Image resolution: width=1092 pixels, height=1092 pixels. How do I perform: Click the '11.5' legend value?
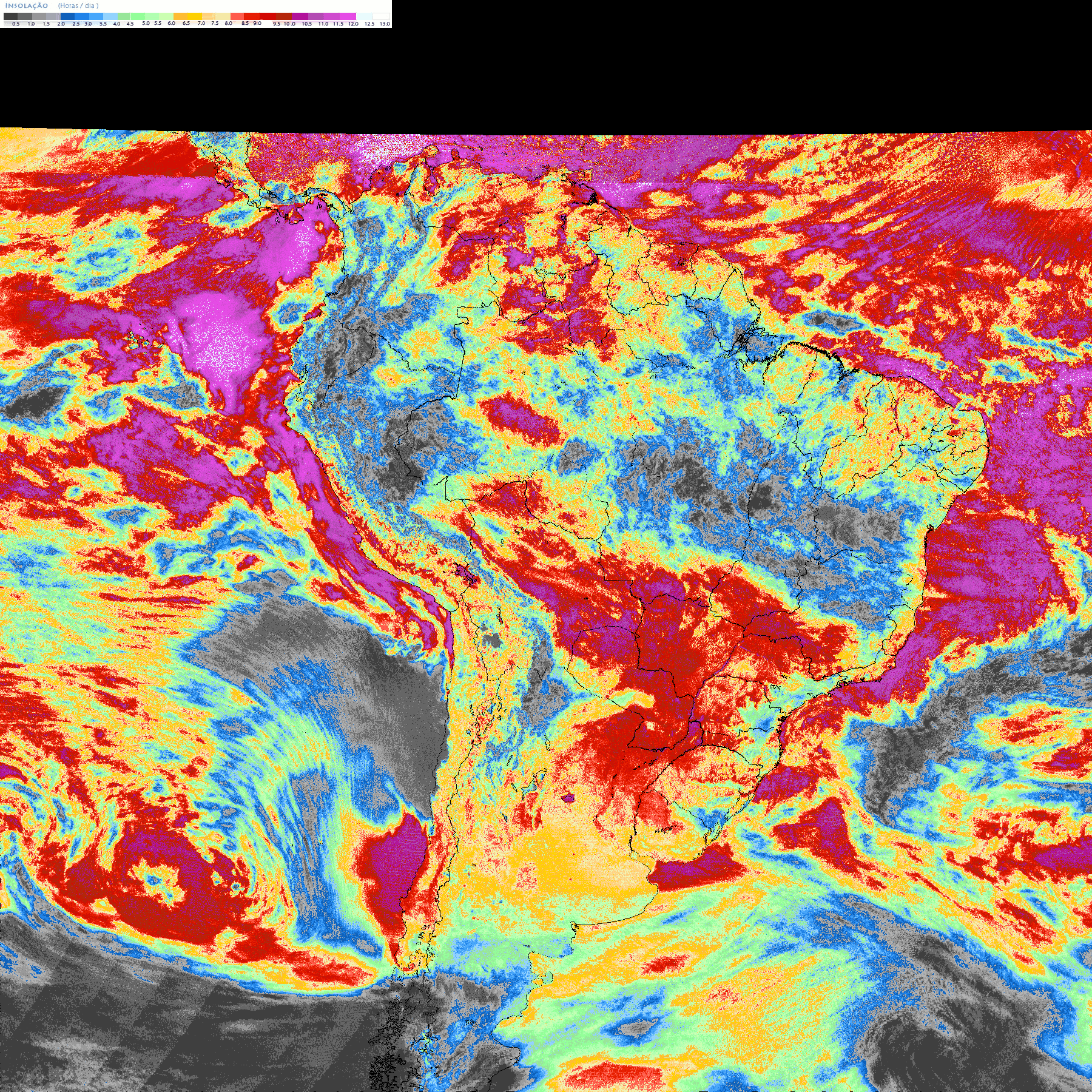pos(338,24)
